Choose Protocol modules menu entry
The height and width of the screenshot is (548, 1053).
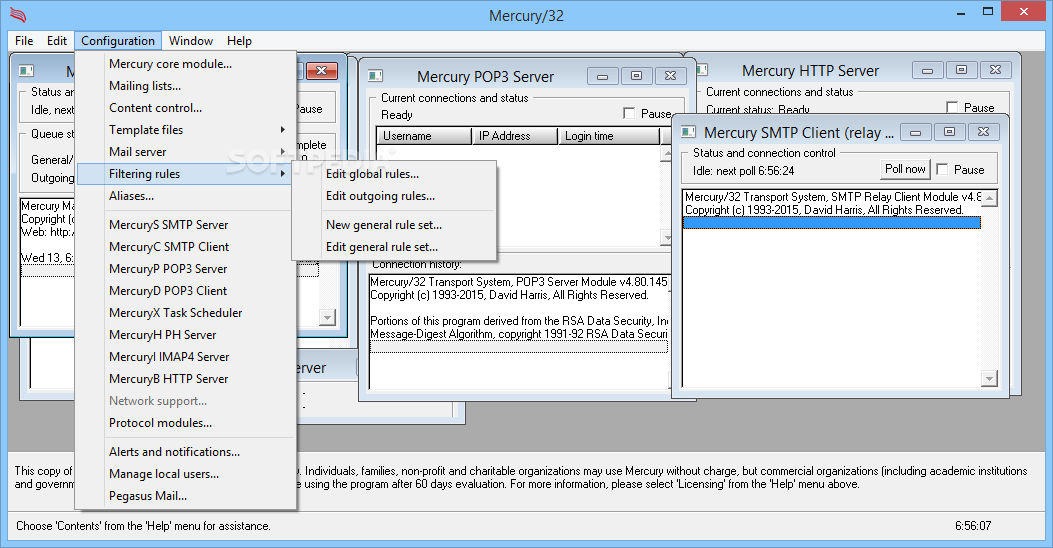185,423
